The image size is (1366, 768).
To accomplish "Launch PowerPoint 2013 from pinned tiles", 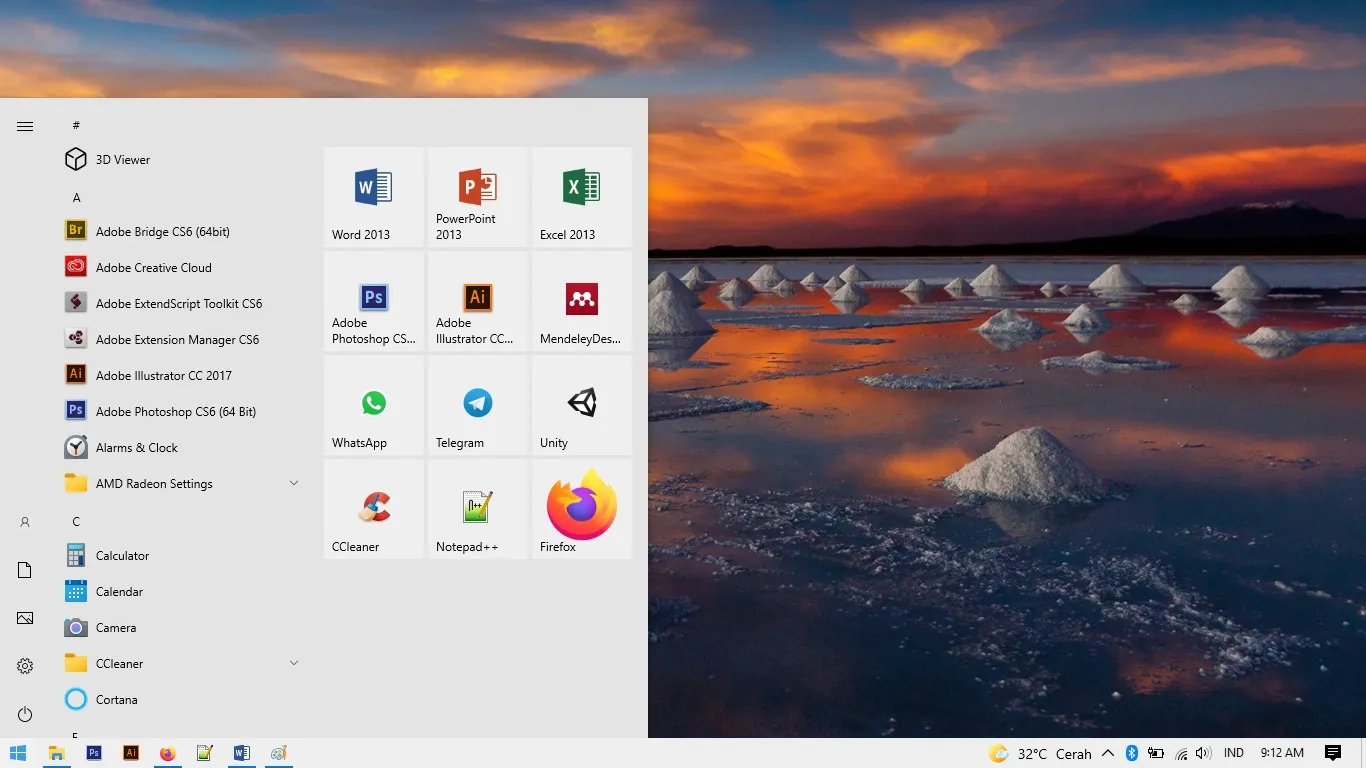I will coord(478,197).
